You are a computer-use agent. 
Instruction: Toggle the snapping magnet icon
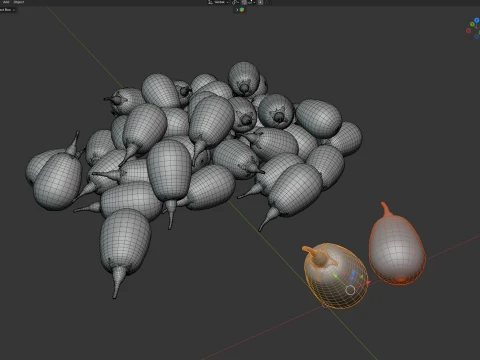(244, 2)
